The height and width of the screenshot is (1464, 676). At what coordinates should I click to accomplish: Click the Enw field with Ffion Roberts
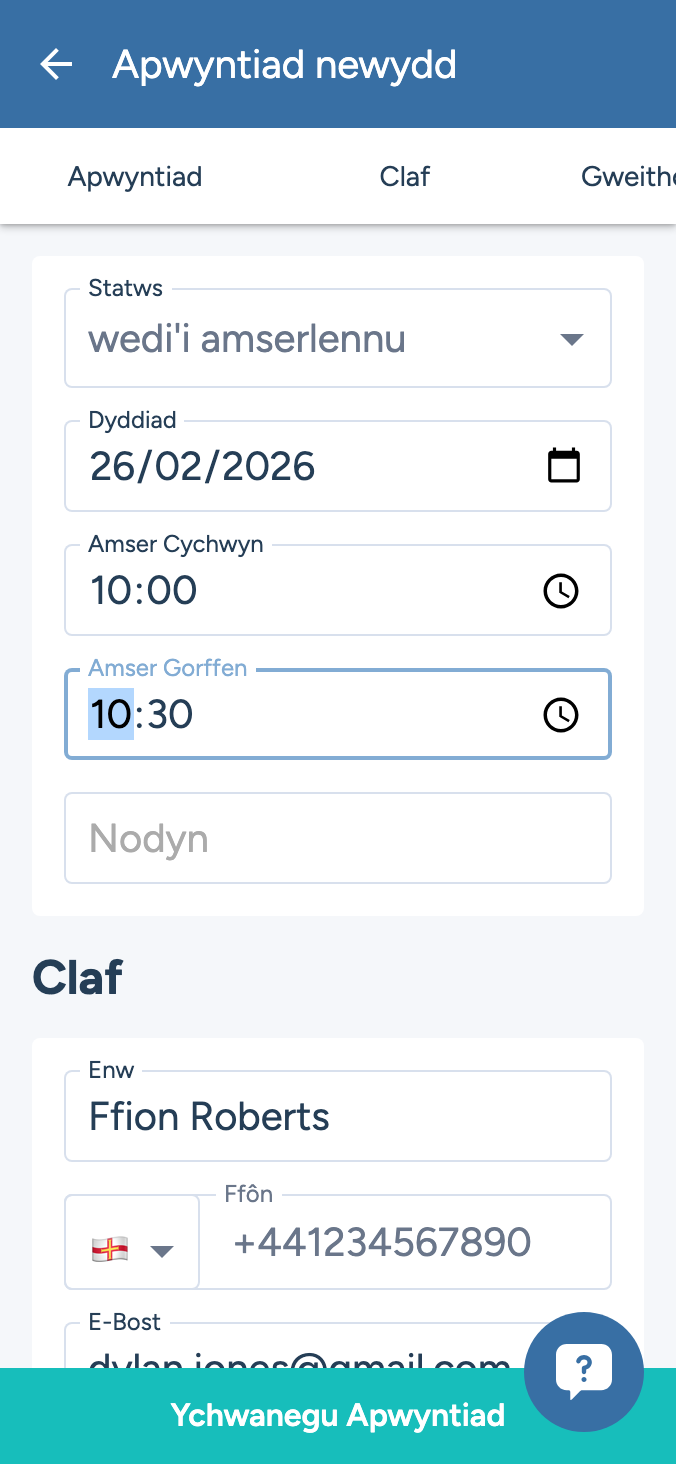[x=338, y=1116]
